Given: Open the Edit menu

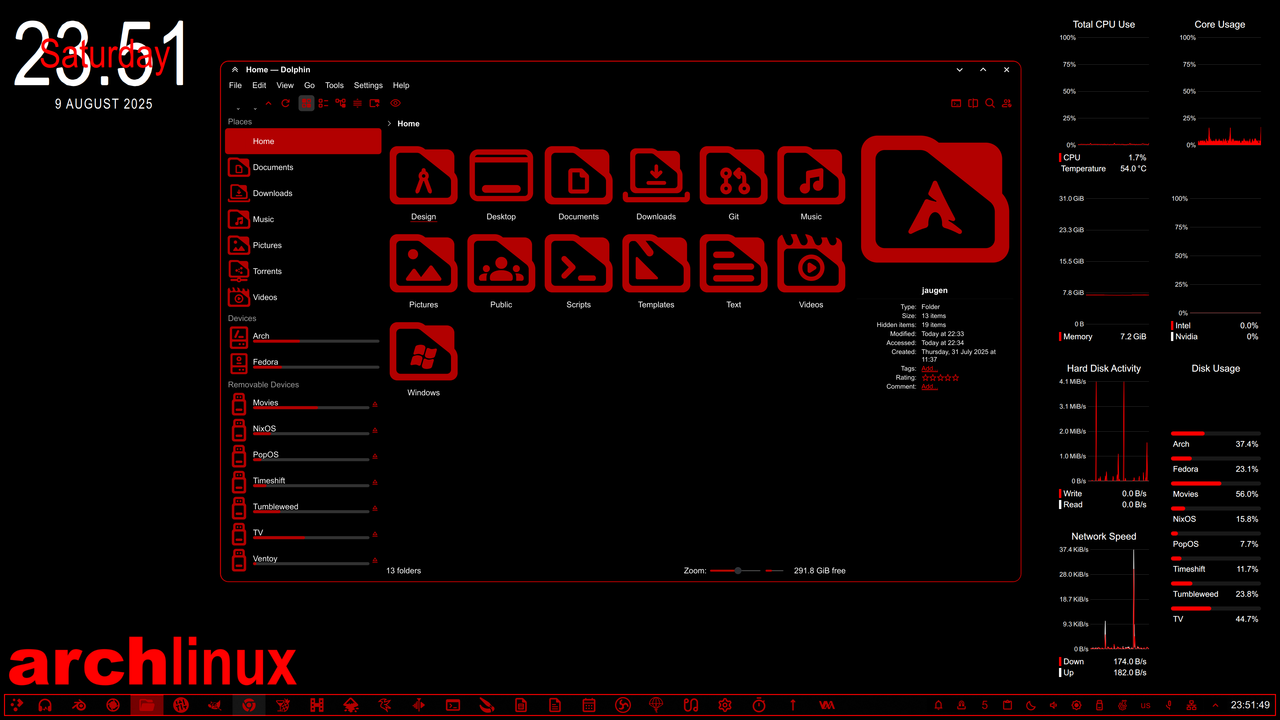Looking at the screenshot, I should pyautogui.click(x=259, y=85).
